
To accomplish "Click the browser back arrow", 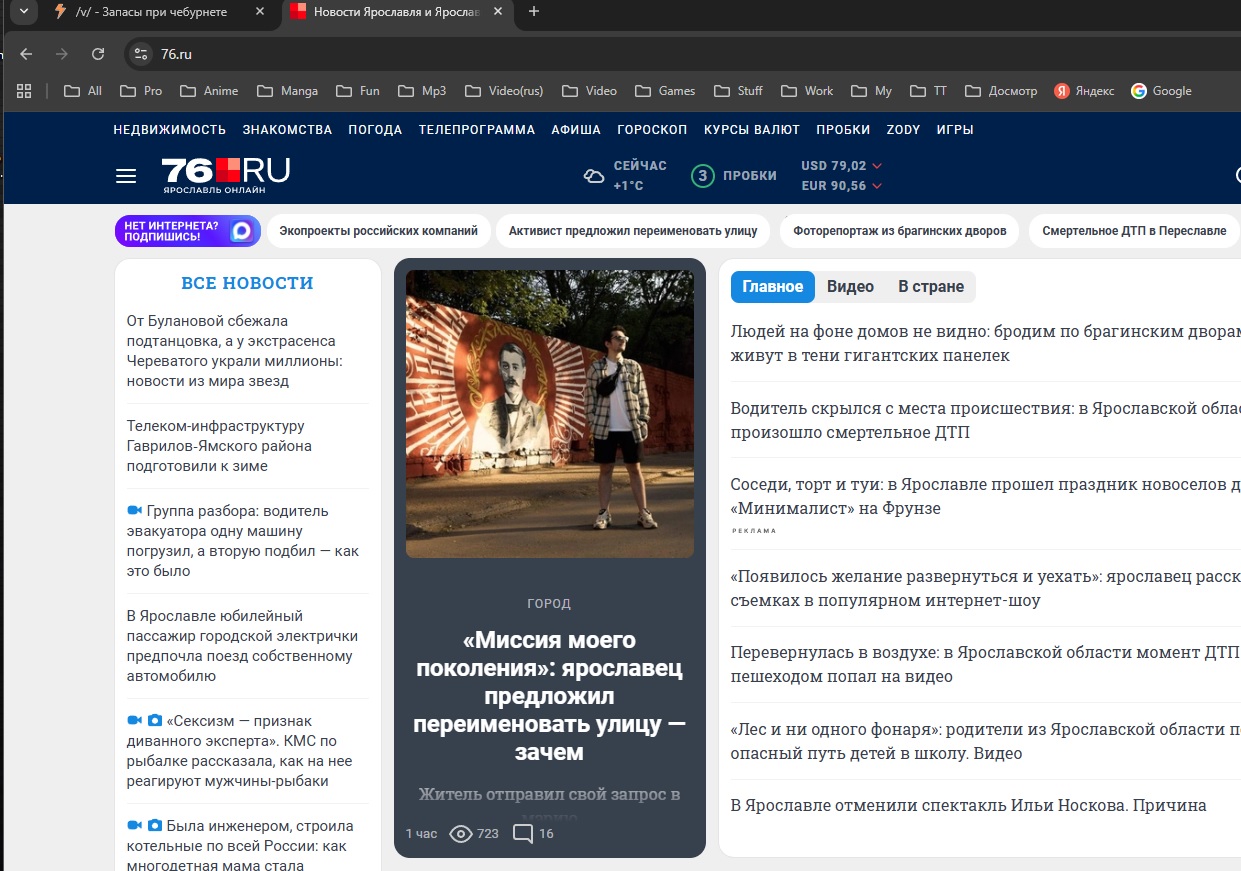I will pyautogui.click(x=26, y=54).
